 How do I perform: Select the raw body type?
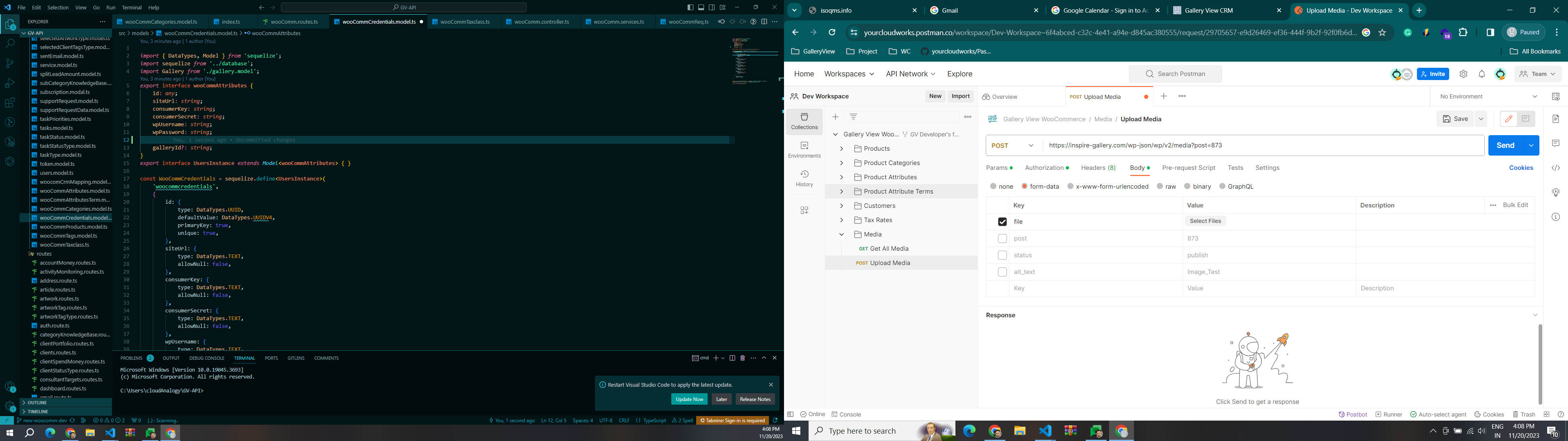click(x=1160, y=186)
